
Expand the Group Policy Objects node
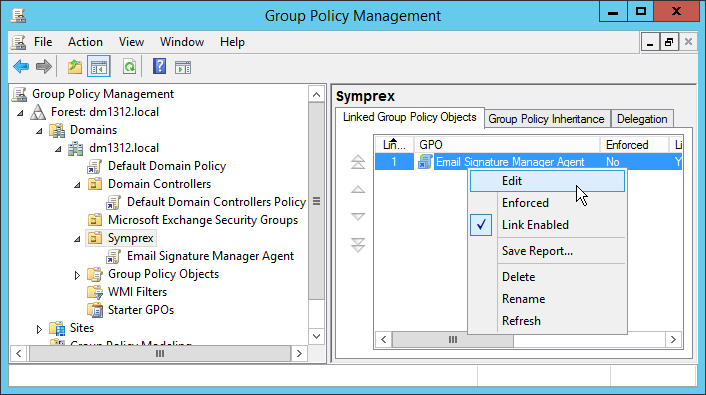[77, 275]
